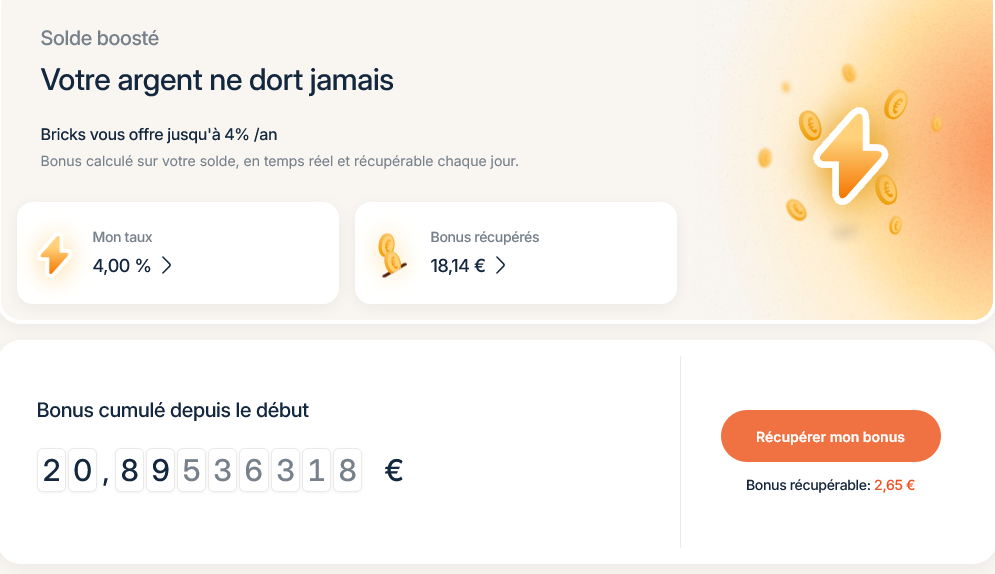Click the euro symbol after the counter
The width and height of the screenshot is (995, 574).
394,470
